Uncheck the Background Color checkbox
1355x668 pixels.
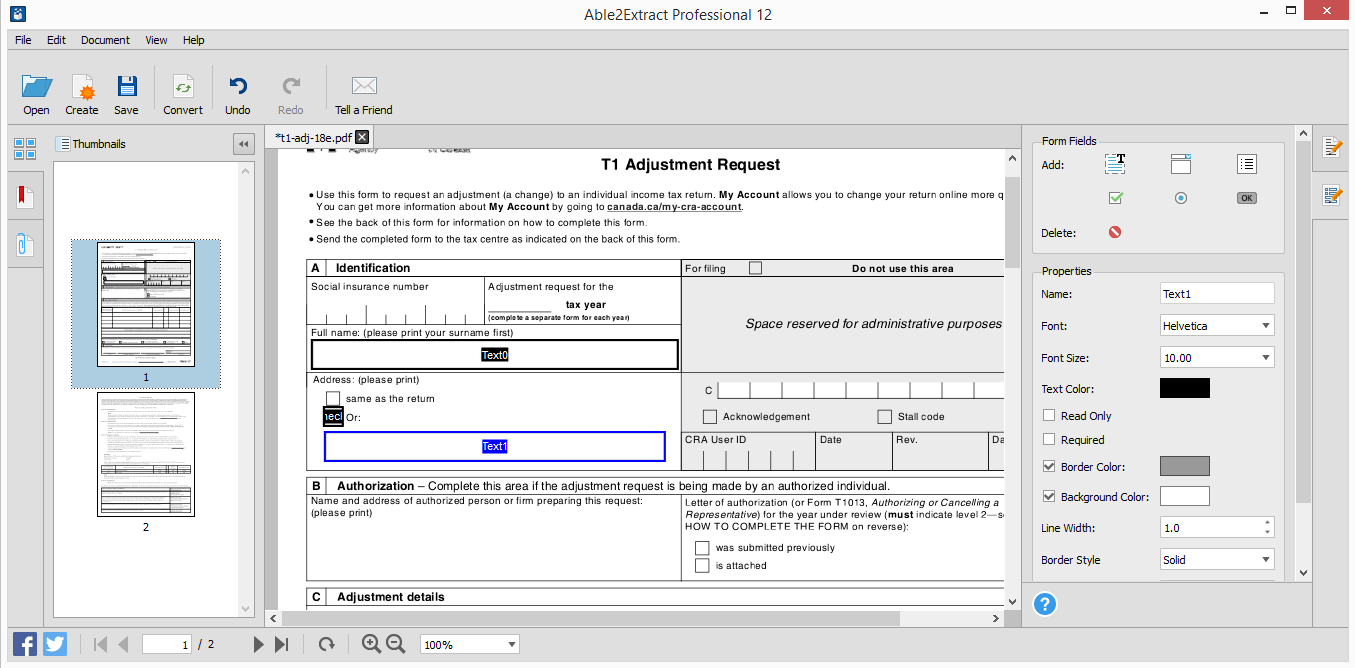pos(1049,496)
